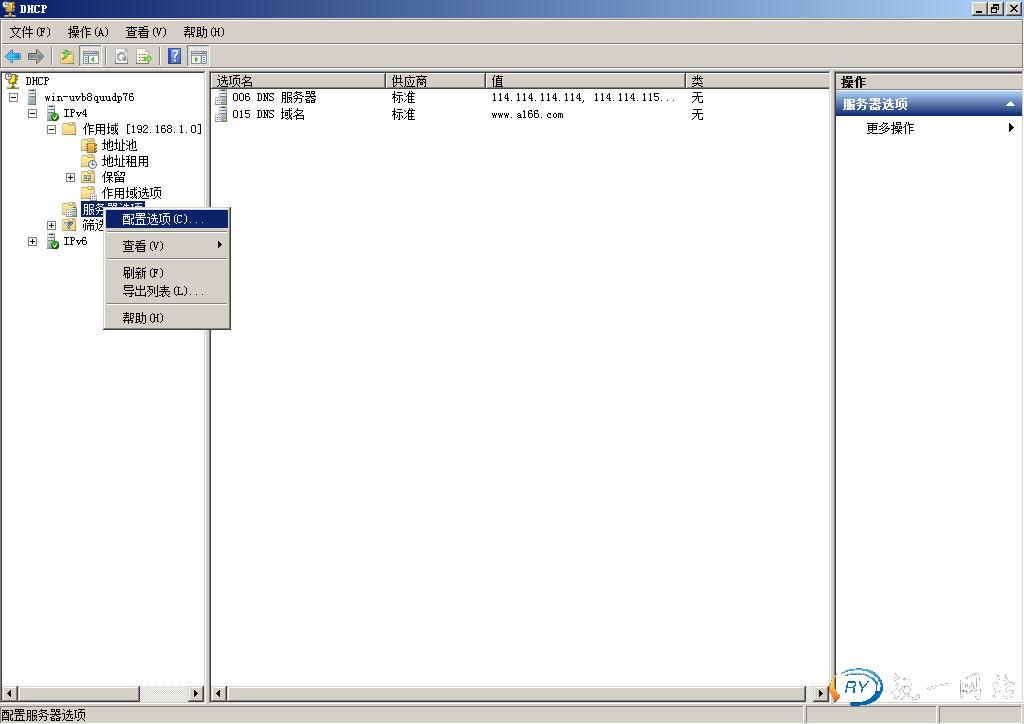
Task: Sort list by the 选项名 column header
Action: 297,81
